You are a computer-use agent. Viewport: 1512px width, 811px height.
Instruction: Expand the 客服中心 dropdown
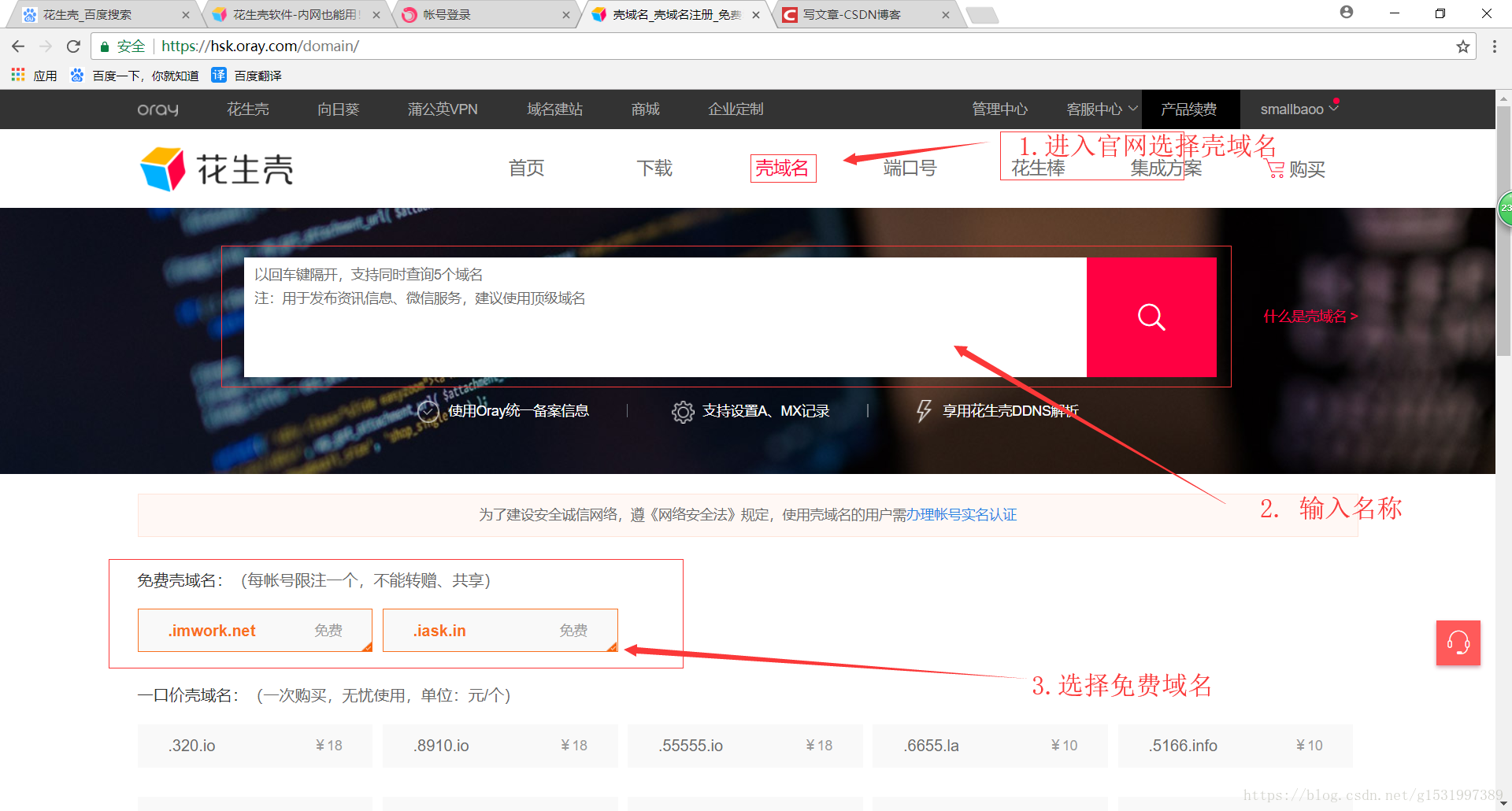click(1102, 109)
